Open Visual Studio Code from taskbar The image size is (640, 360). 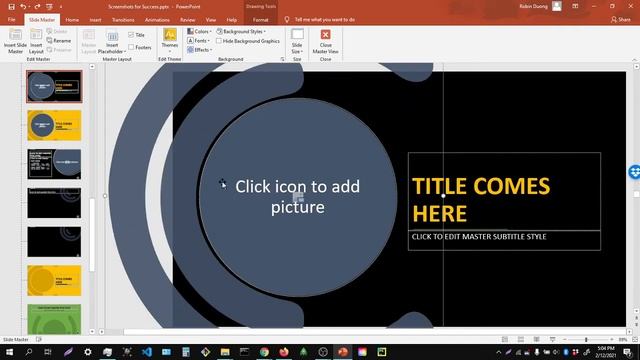[147, 352]
